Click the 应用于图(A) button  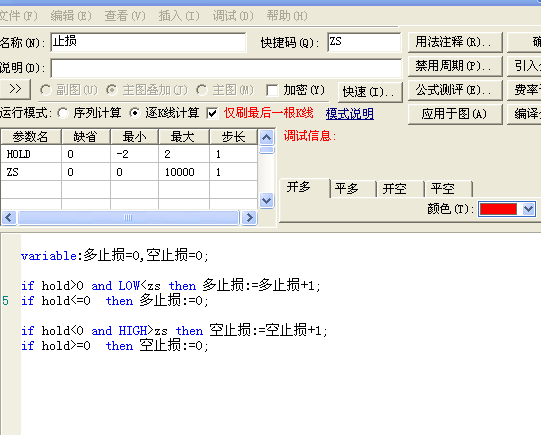pyautogui.click(x=455, y=114)
